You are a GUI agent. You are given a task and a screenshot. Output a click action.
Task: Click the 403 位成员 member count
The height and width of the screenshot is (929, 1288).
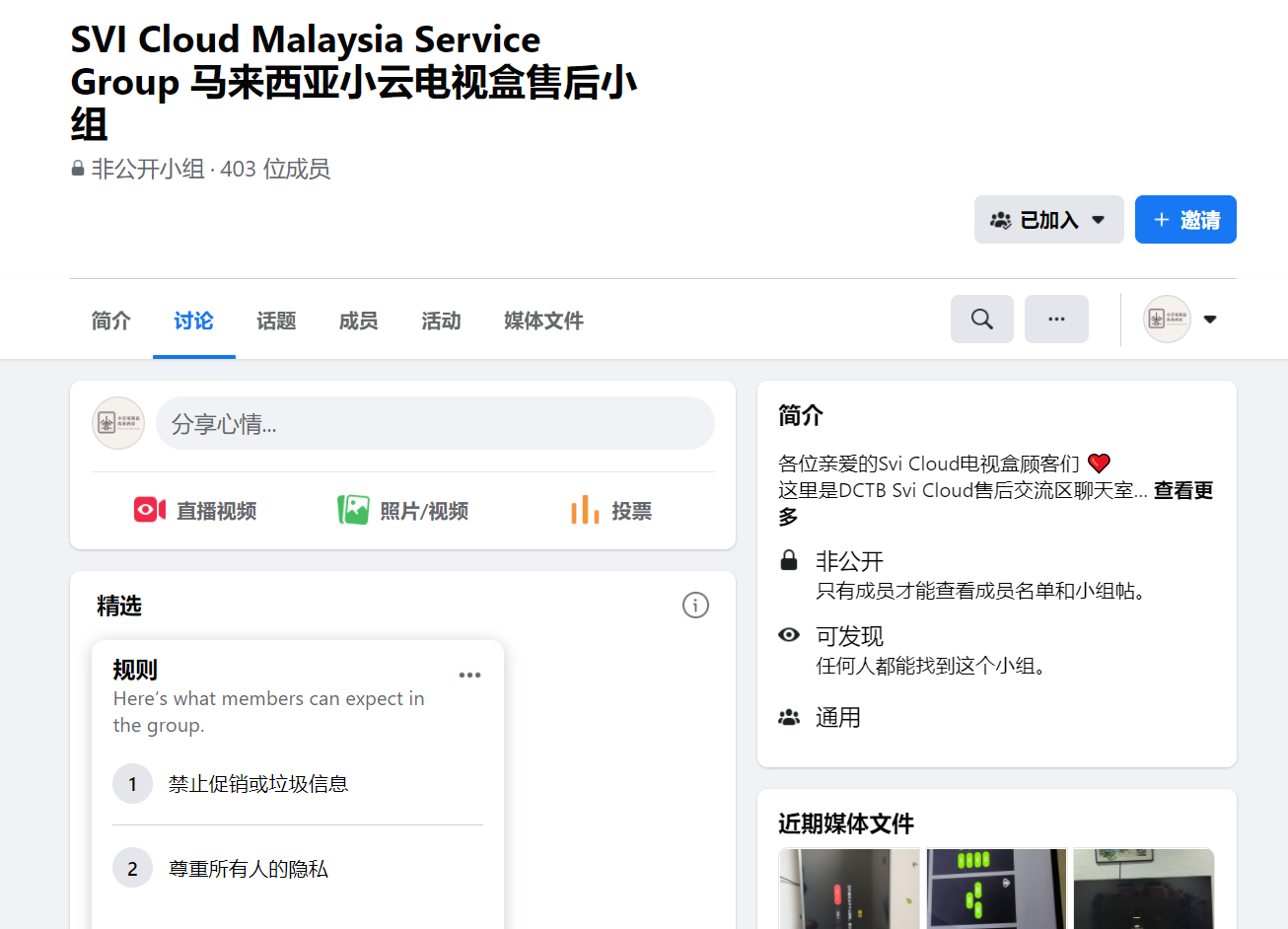[x=275, y=169]
